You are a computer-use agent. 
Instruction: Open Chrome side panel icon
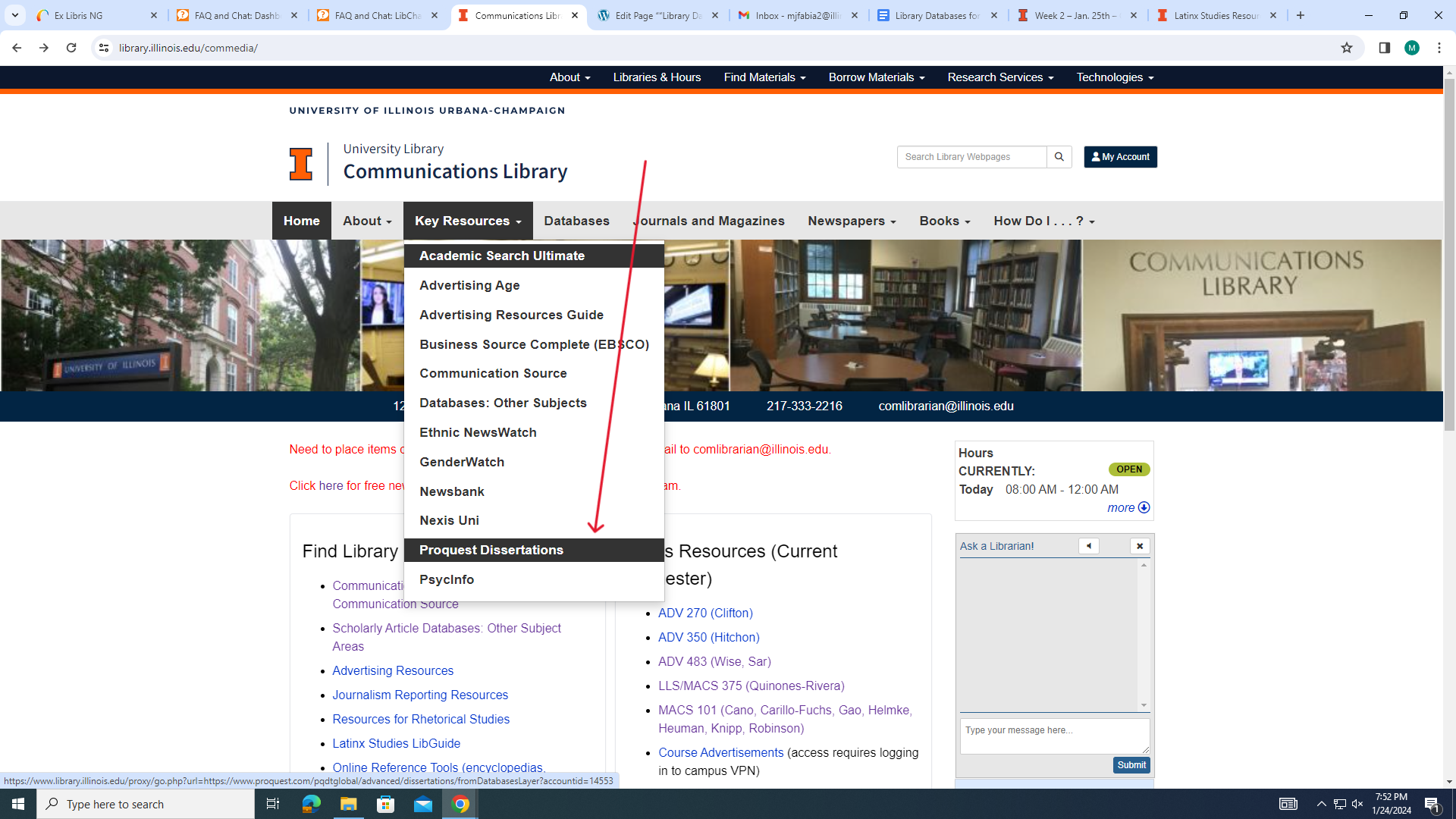(x=1384, y=48)
